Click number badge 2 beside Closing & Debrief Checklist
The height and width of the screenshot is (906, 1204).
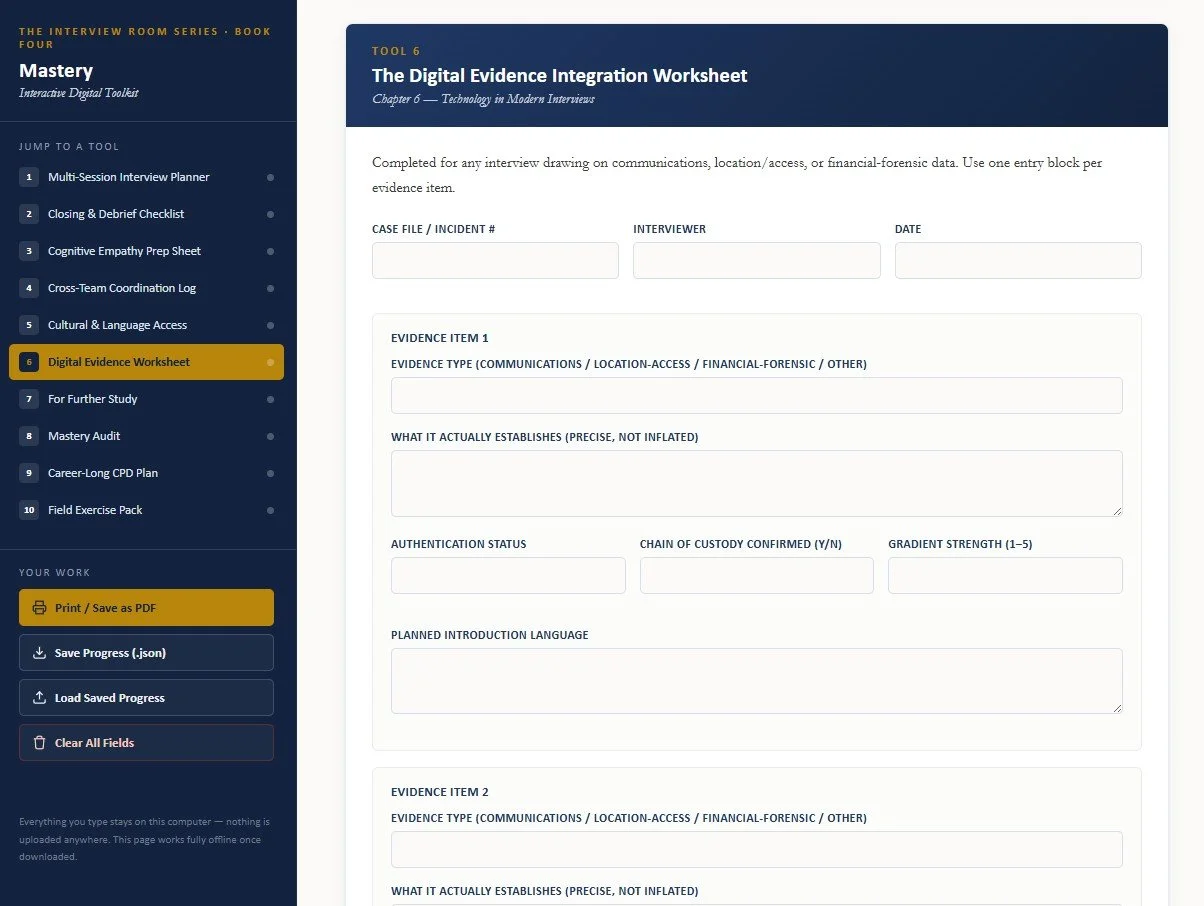(x=29, y=214)
